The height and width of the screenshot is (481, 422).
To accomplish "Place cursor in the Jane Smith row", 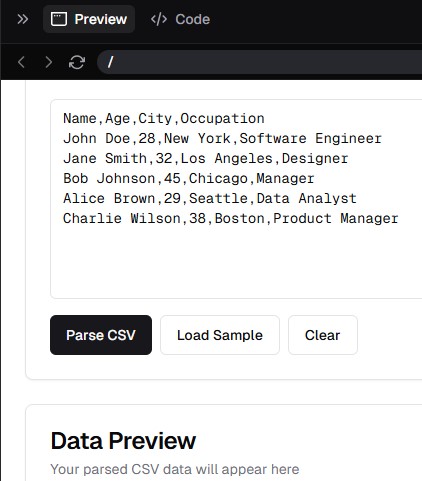I will coord(206,159).
